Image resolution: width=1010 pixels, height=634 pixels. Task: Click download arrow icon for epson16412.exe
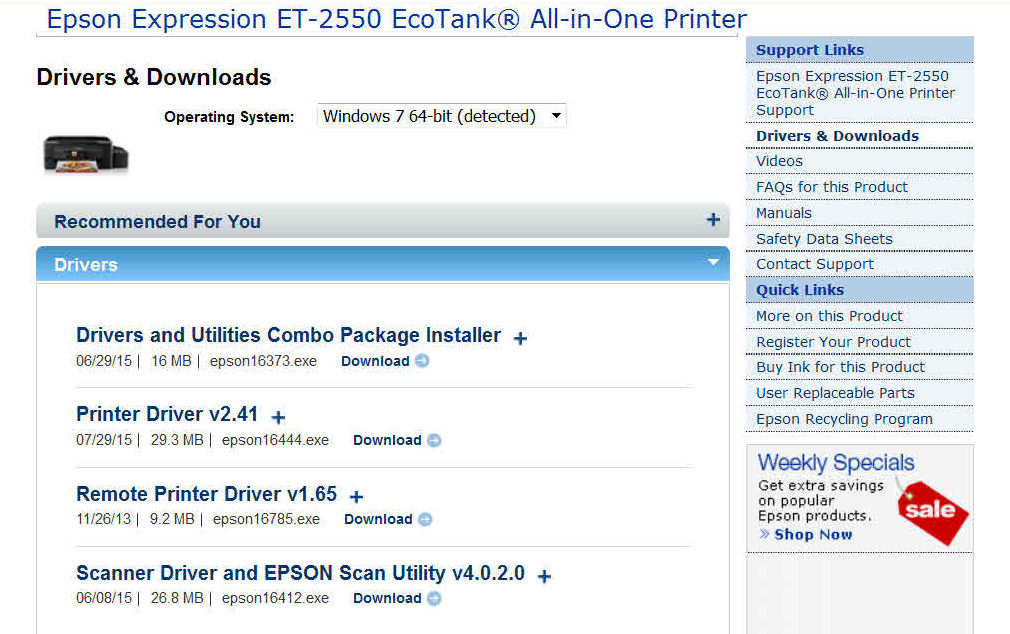pyautogui.click(x=434, y=598)
